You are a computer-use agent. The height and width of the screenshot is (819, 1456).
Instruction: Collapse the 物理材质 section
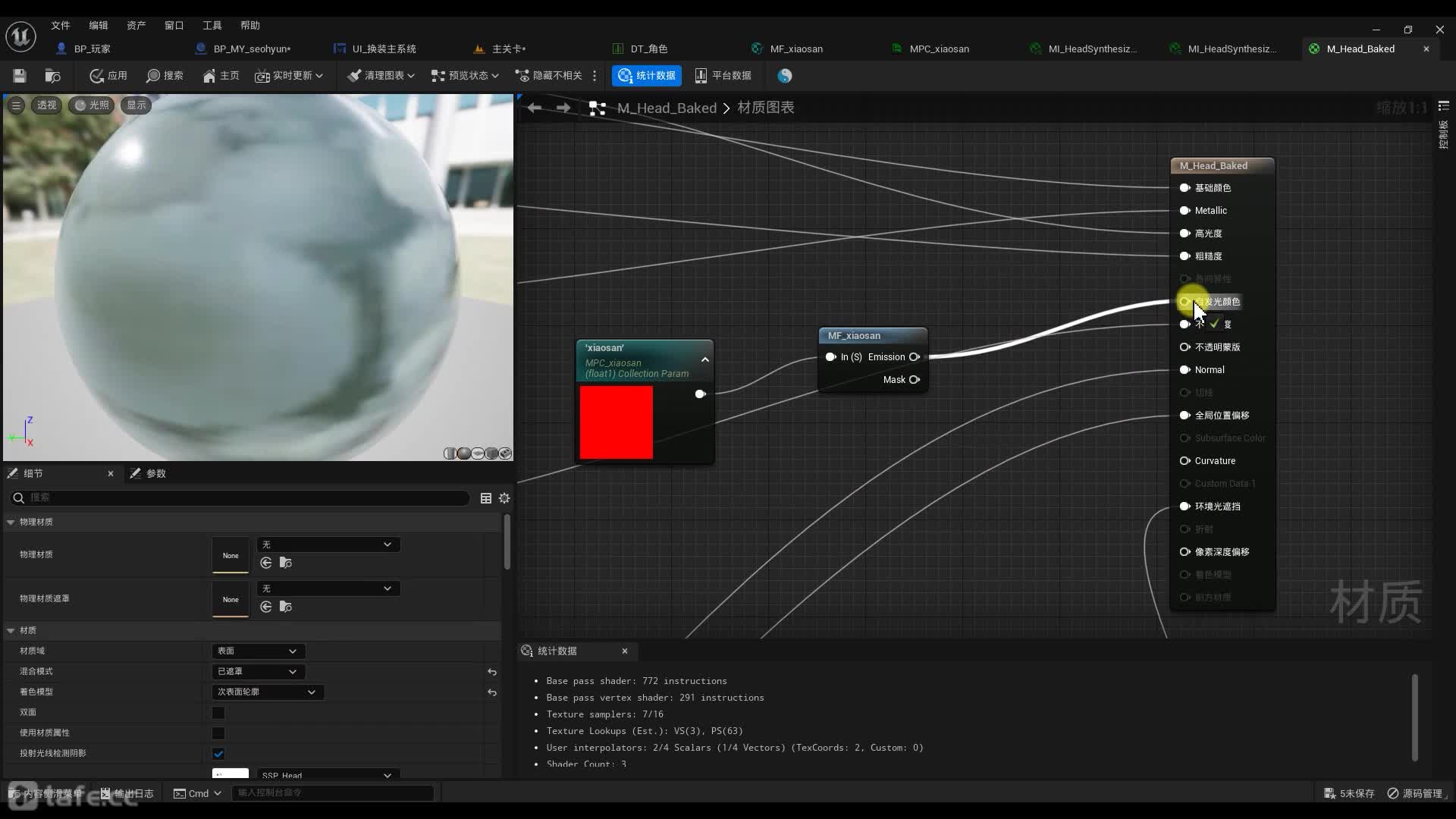(x=11, y=522)
